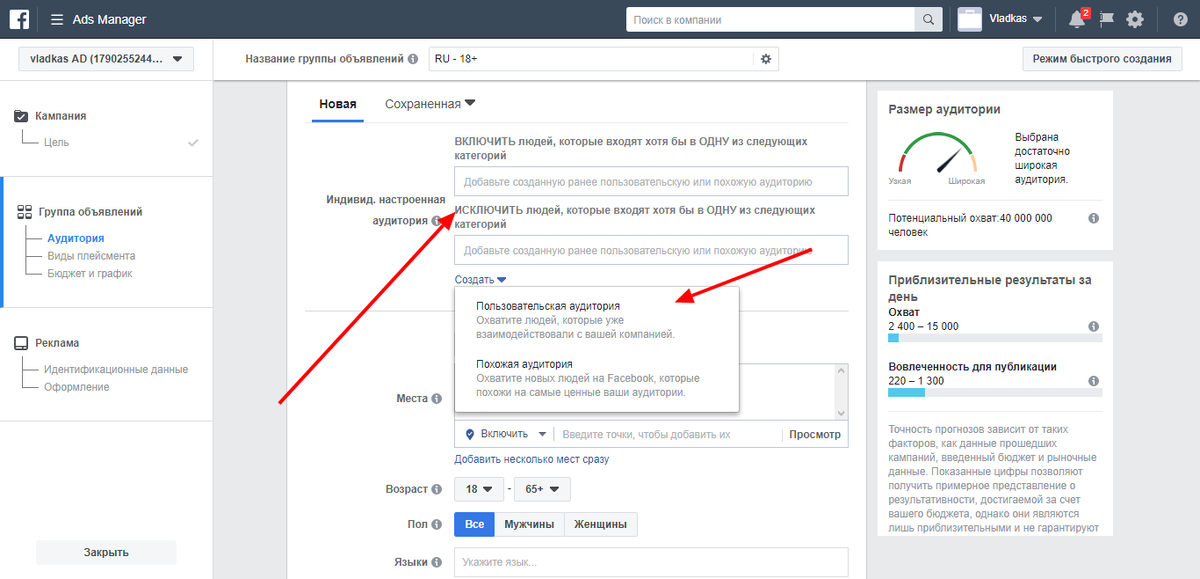Choose Пользовательская аудитория from the menu
The height and width of the screenshot is (579, 1200).
point(548,306)
